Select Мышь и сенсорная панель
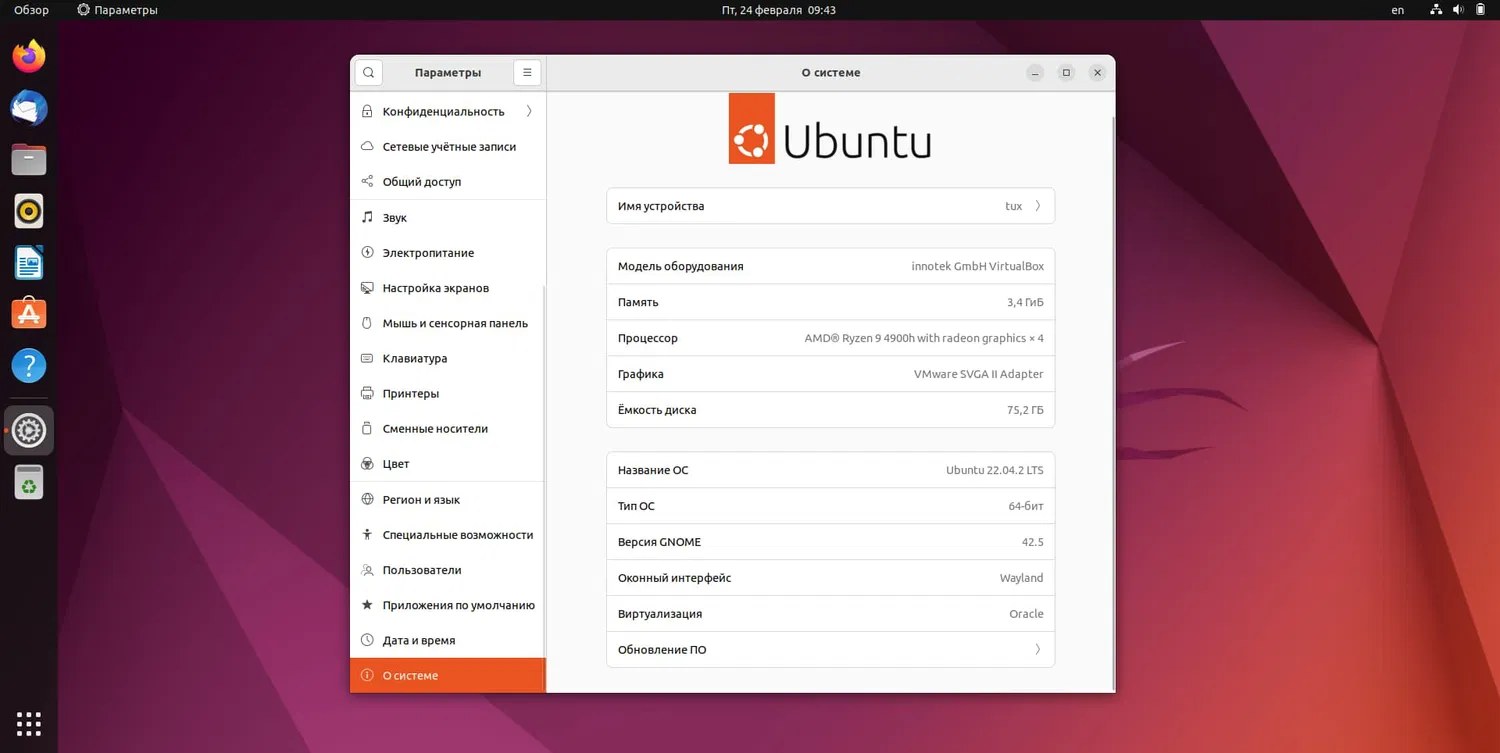 [x=448, y=323]
